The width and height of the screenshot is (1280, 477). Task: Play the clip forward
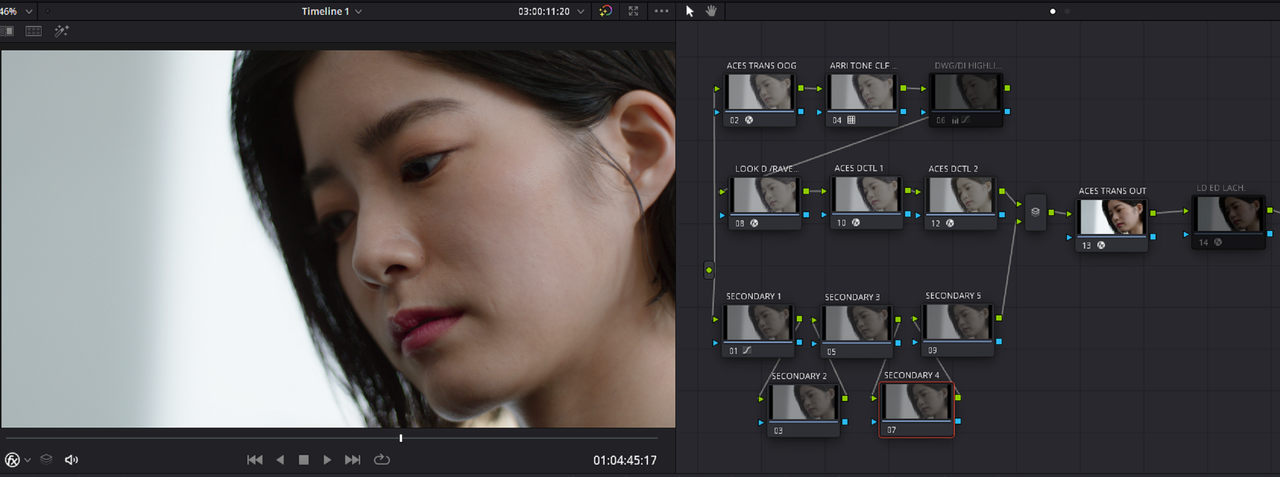pos(327,460)
